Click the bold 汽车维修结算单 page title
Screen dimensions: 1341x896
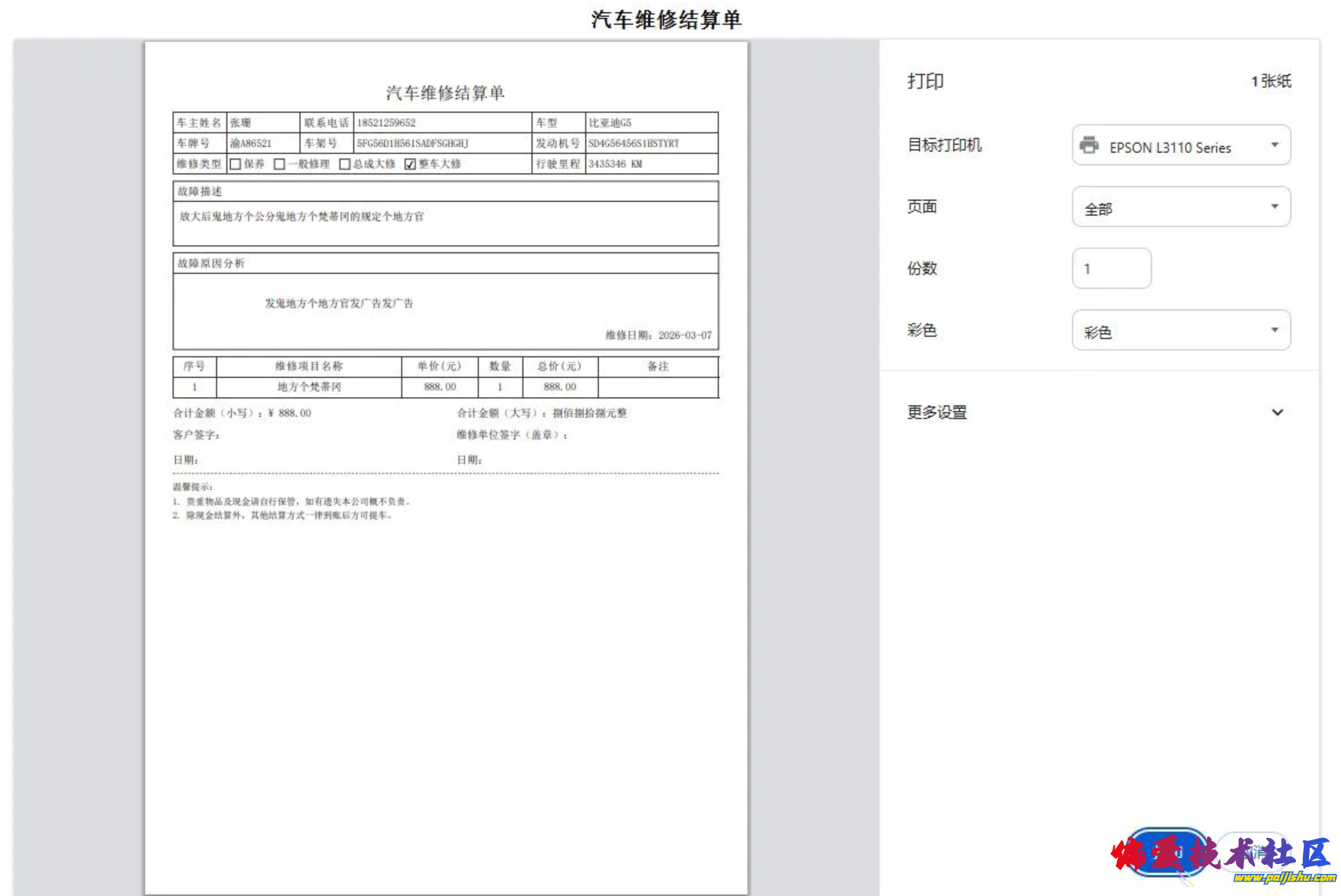point(666,20)
